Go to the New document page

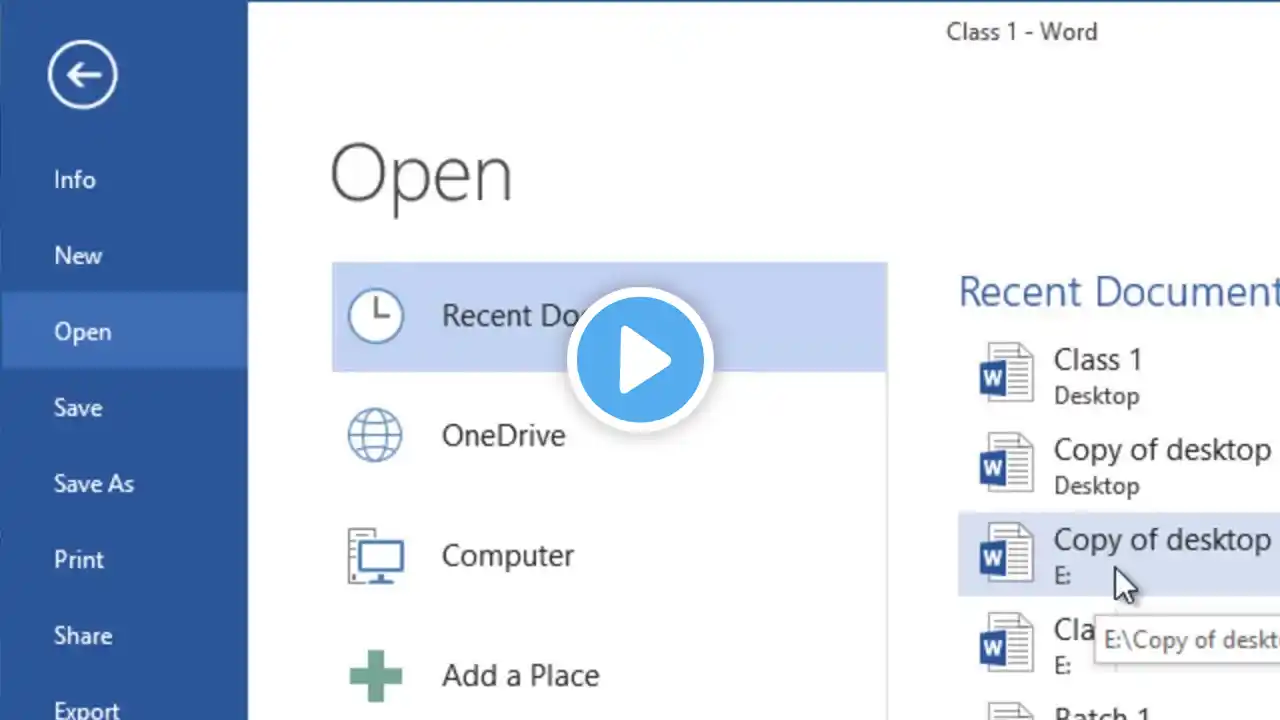[x=78, y=256]
